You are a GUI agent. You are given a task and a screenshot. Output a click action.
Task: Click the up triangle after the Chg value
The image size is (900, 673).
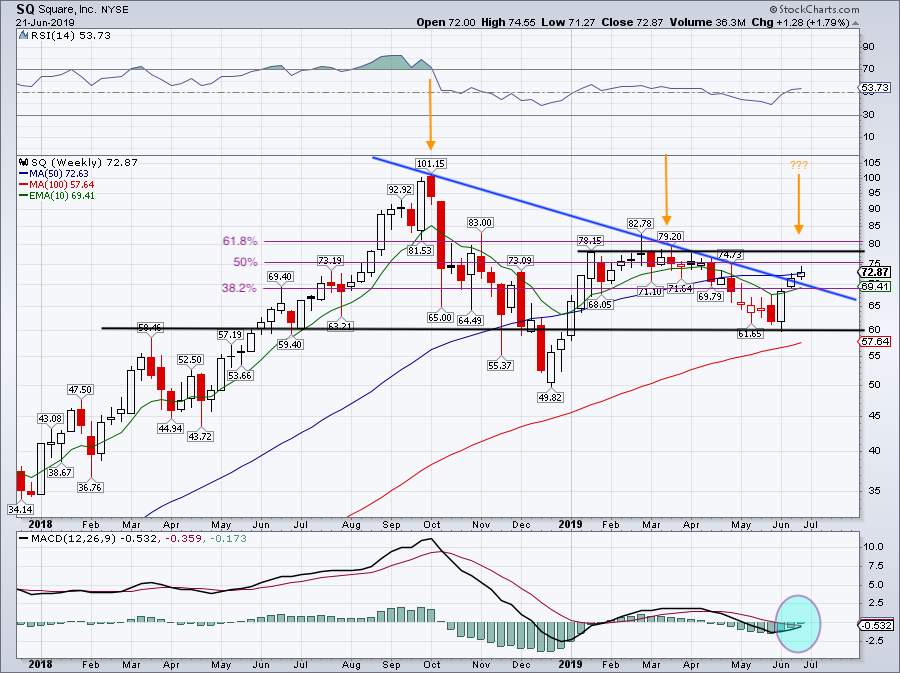point(856,24)
